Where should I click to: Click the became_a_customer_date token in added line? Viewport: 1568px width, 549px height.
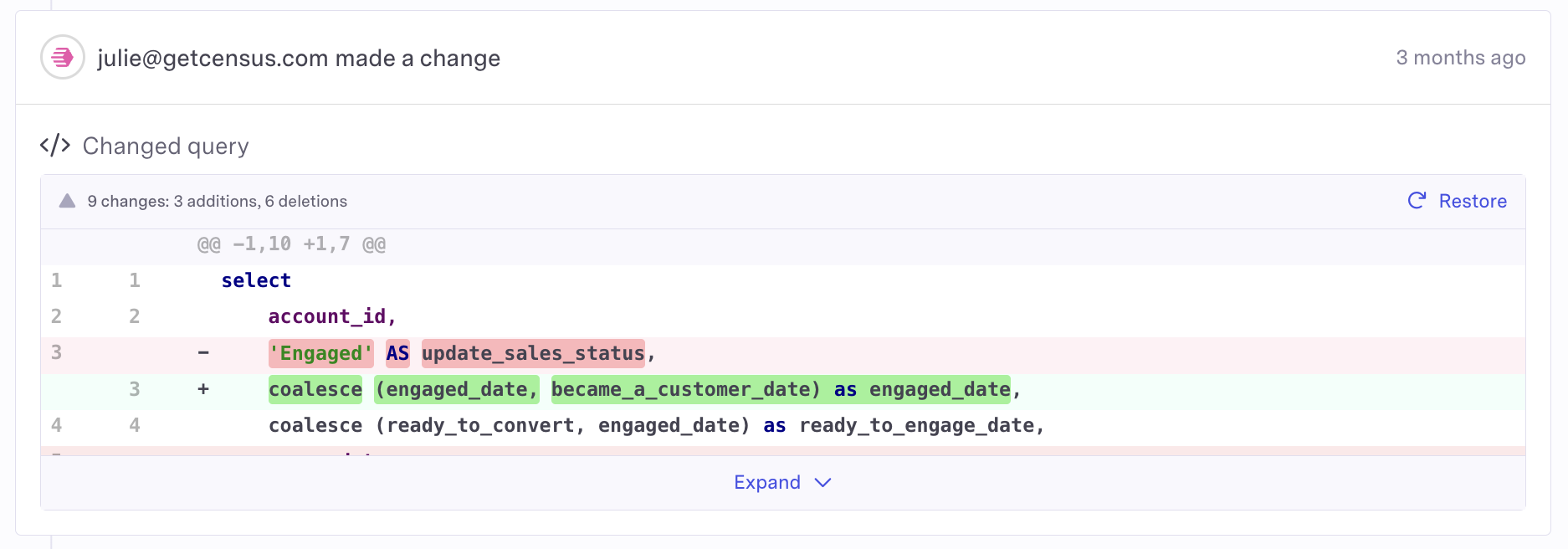pos(685,389)
